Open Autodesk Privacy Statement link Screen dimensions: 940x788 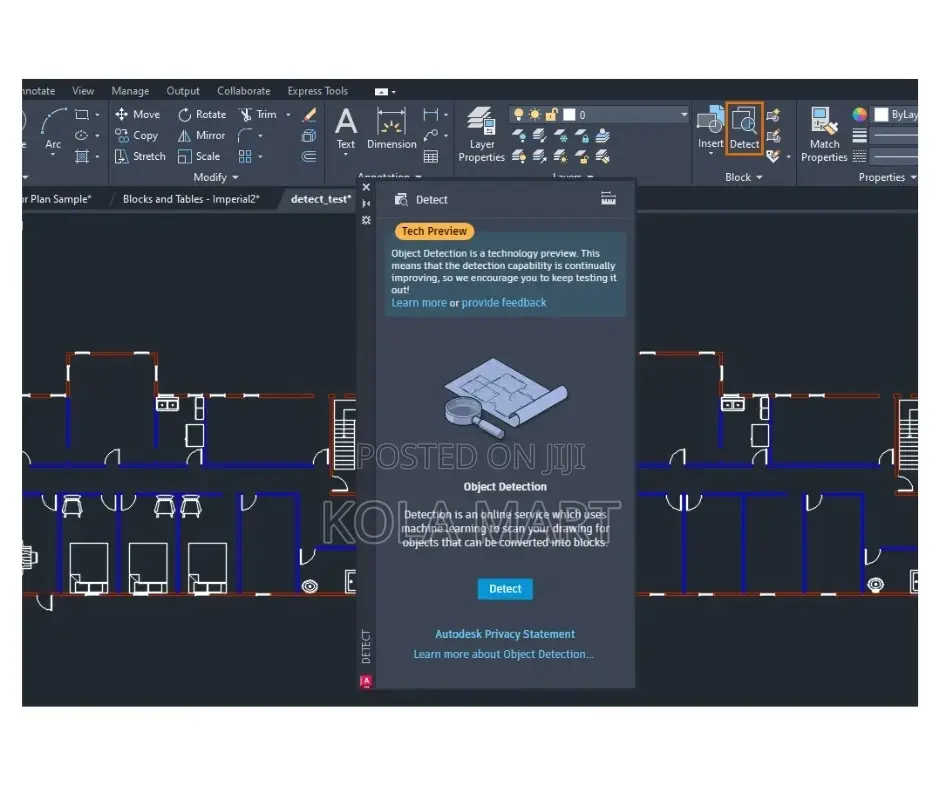point(505,634)
